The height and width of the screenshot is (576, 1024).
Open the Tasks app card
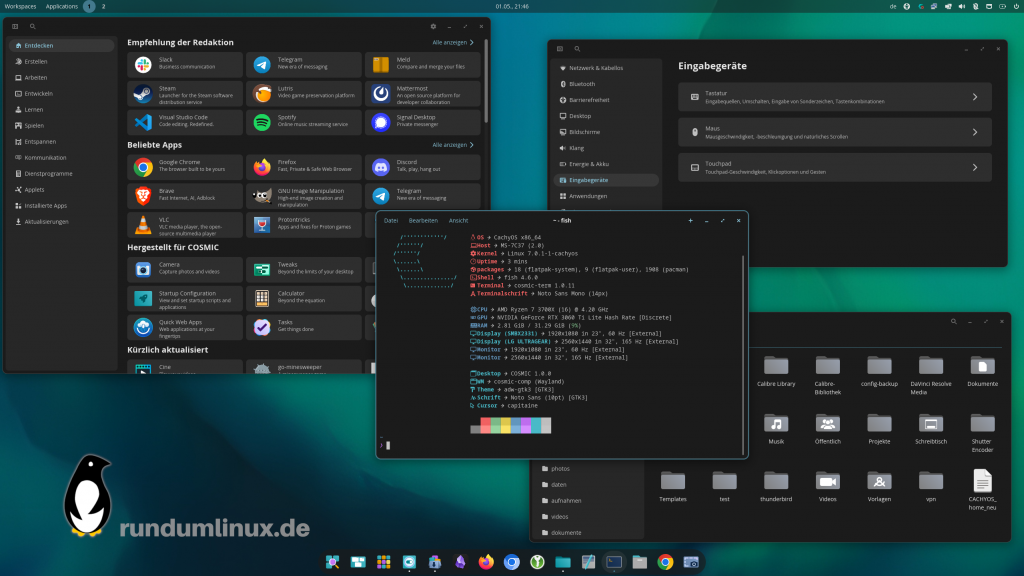pyautogui.click(x=304, y=327)
